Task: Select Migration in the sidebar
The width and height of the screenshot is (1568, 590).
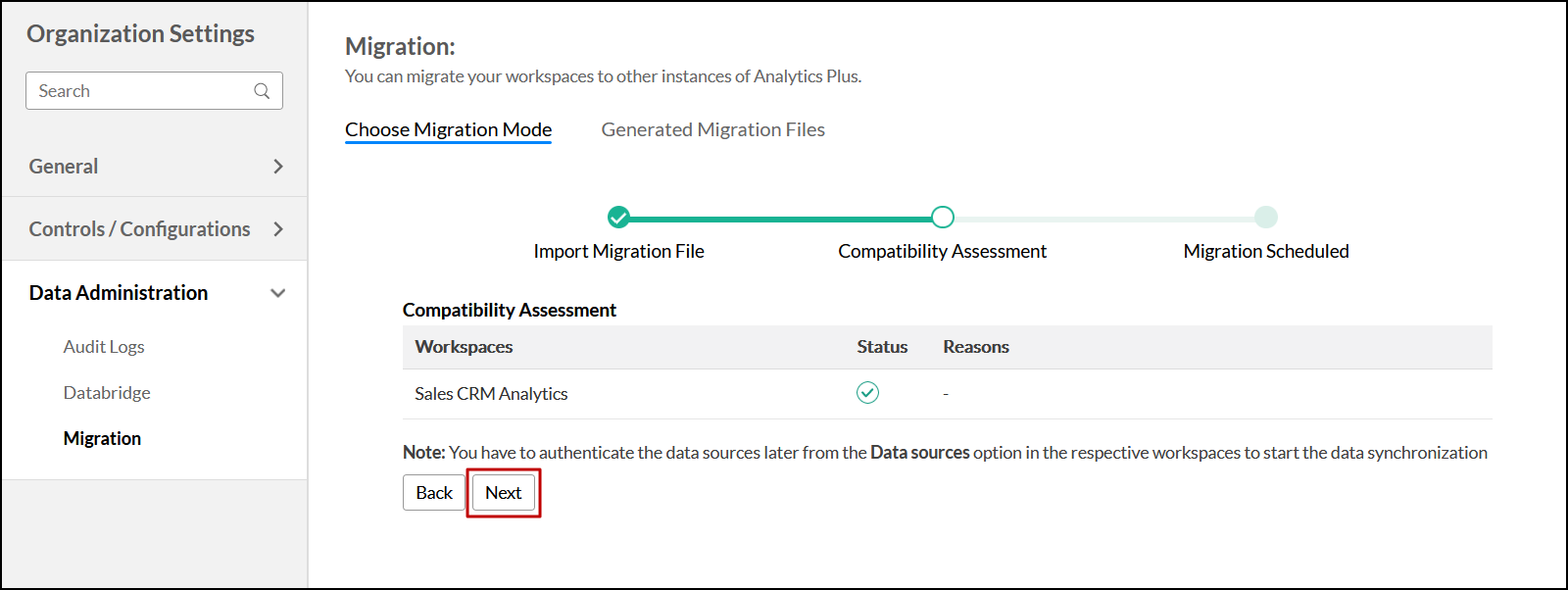Action: [x=102, y=439]
